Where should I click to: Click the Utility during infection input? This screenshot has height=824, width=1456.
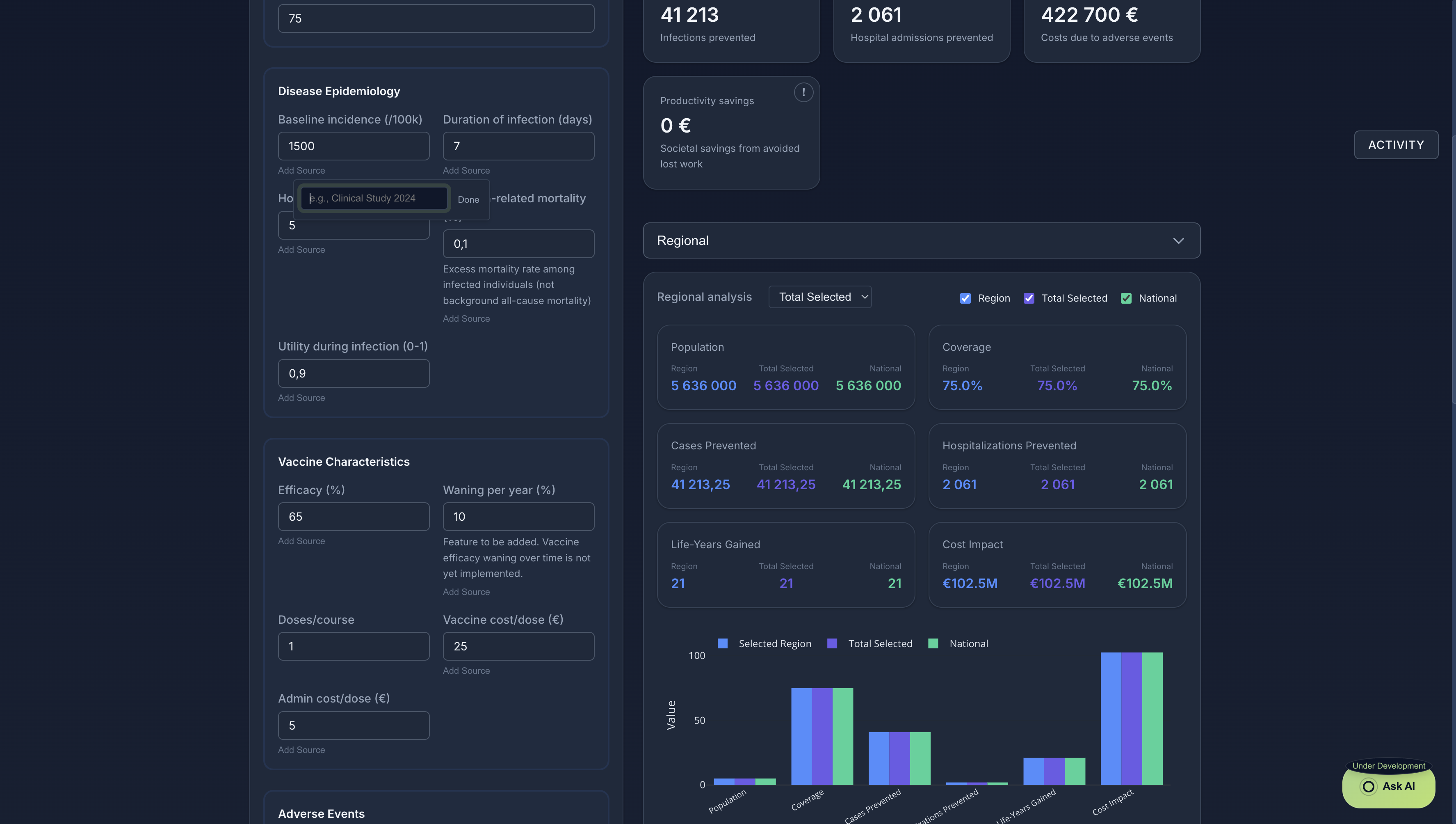pos(354,373)
